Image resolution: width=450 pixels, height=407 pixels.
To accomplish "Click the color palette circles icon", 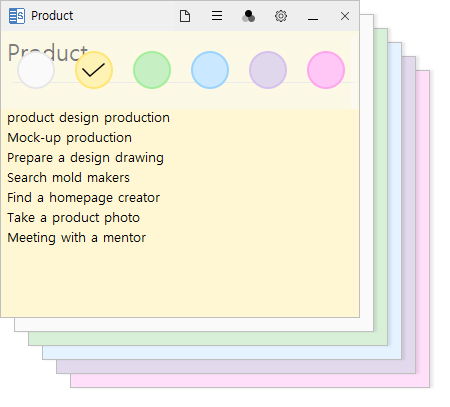I will (249, 16).
